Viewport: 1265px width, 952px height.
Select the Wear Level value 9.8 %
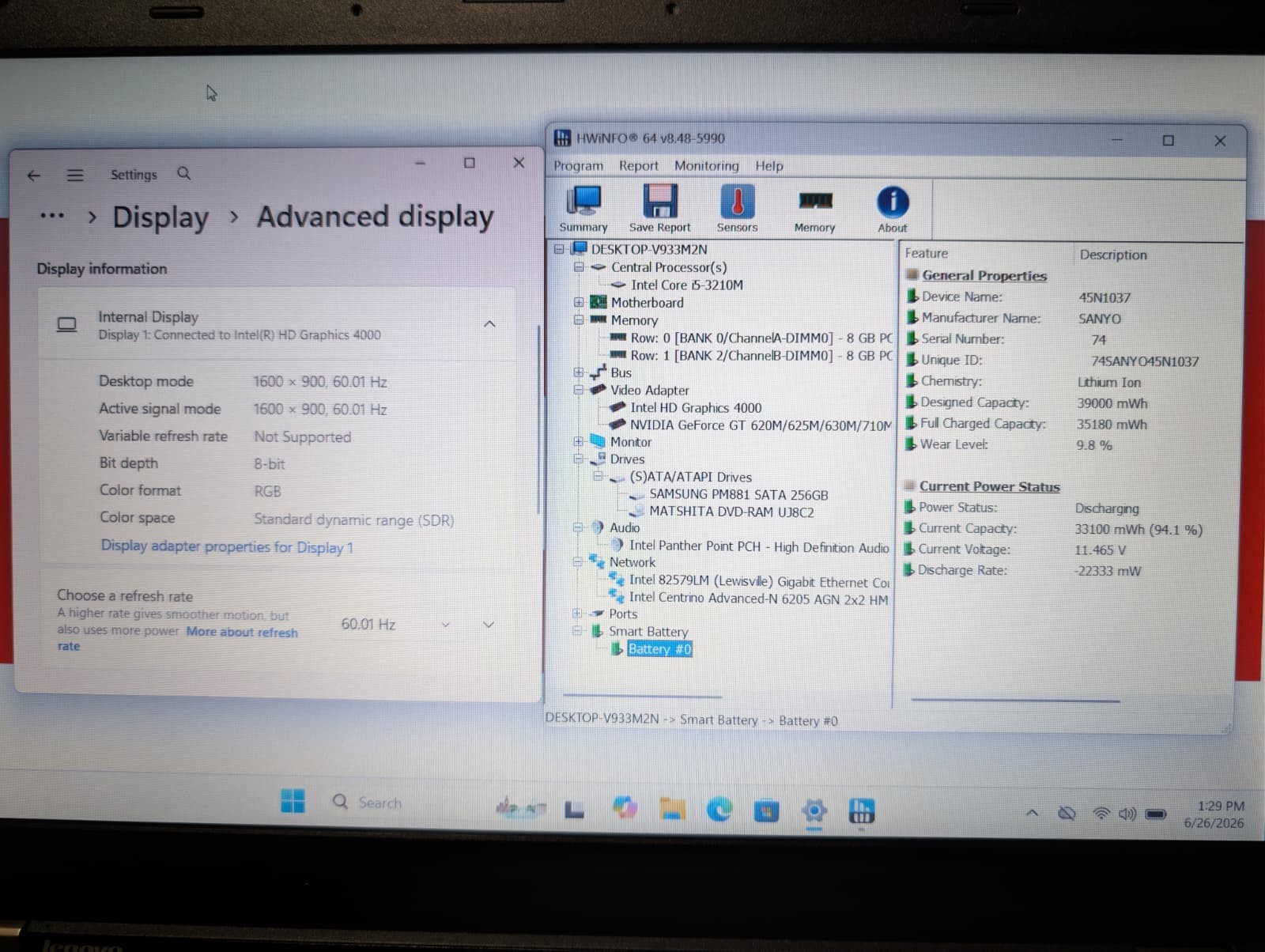click(x=1094, y=445)
